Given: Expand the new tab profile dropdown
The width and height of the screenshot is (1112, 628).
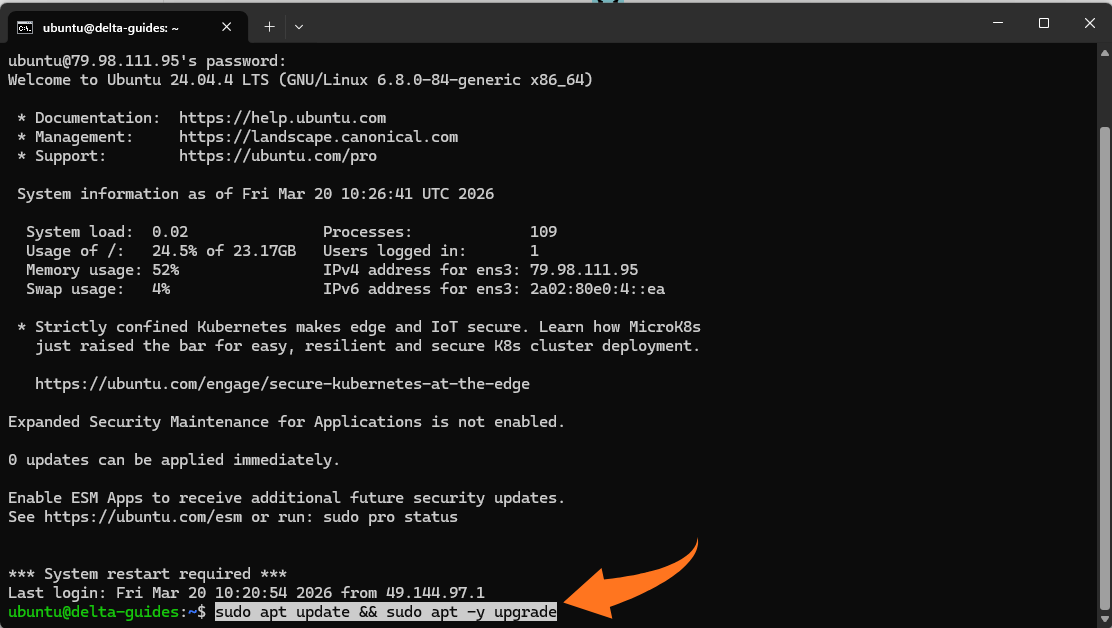Looking at the screenshot, I should coord(299,27).
